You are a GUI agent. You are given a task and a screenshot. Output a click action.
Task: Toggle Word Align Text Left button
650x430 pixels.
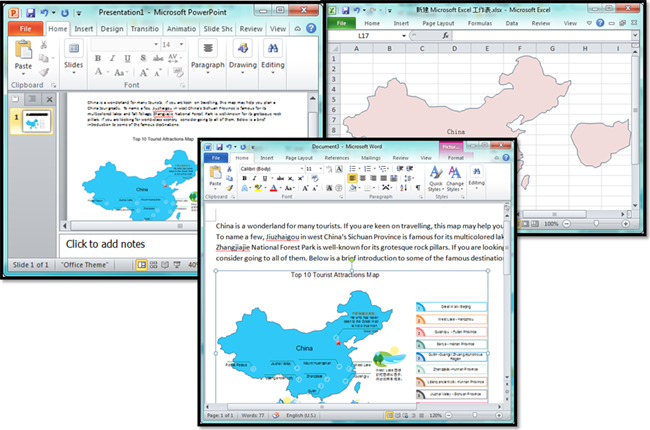pyautogui.click(x=352, y=178)
